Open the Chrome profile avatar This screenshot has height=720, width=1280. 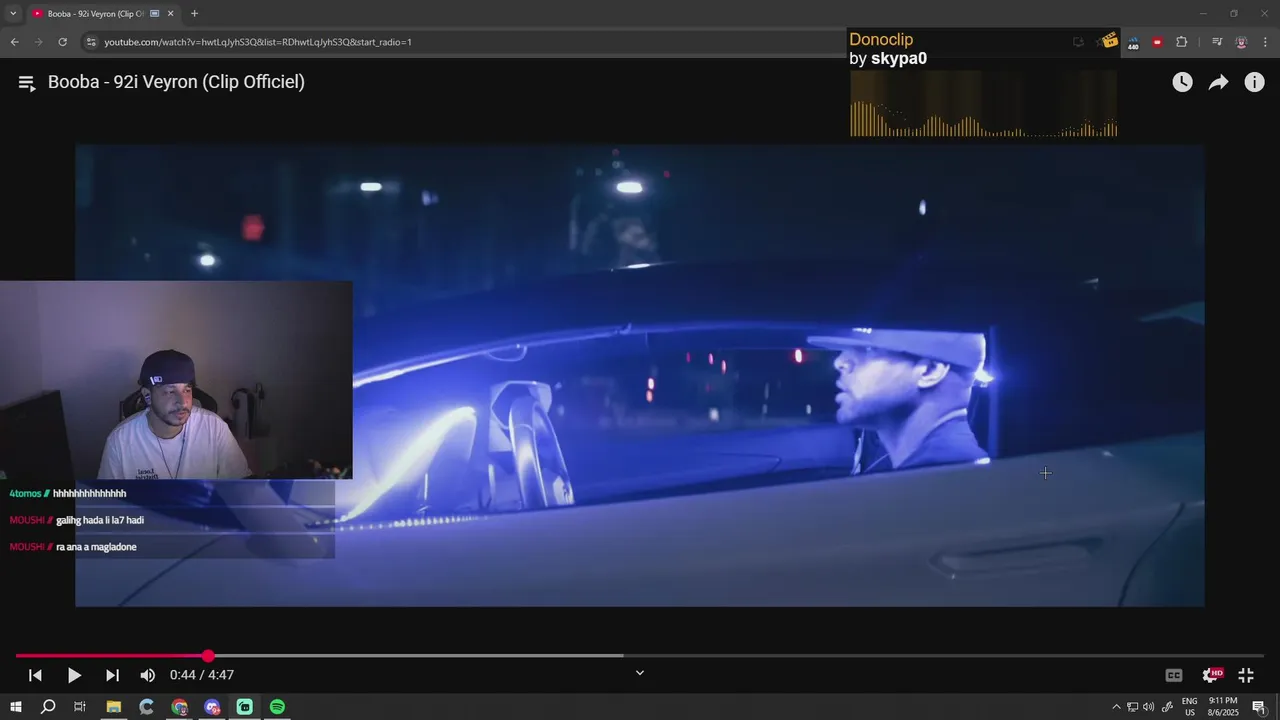[1241, 42]
